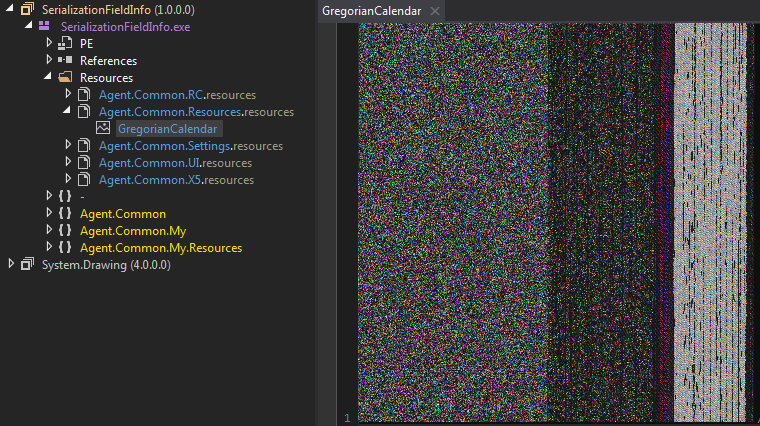Select Agent.Common.X5.resources in the tree
This screenshot has height=426, width=760.
(175, 180)
